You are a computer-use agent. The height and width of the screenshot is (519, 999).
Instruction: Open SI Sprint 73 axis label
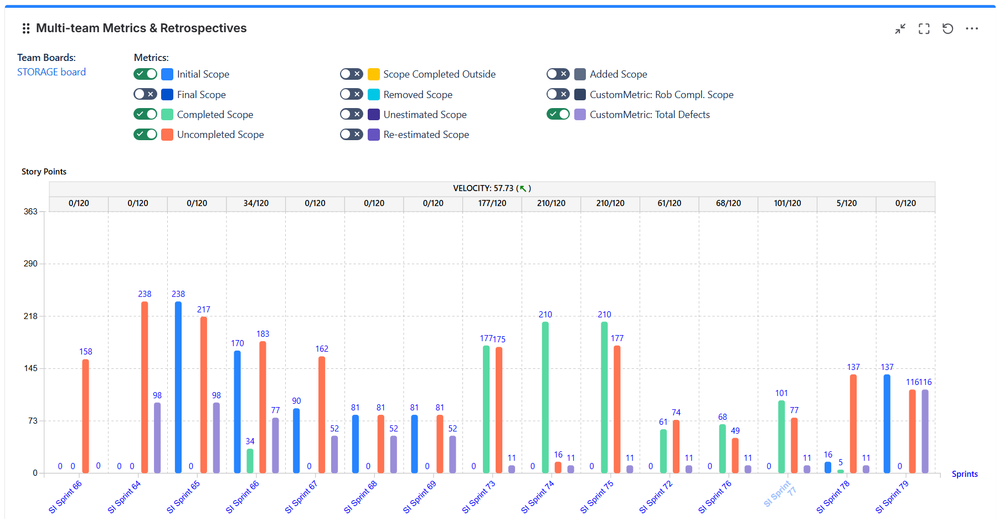(478, 497)
